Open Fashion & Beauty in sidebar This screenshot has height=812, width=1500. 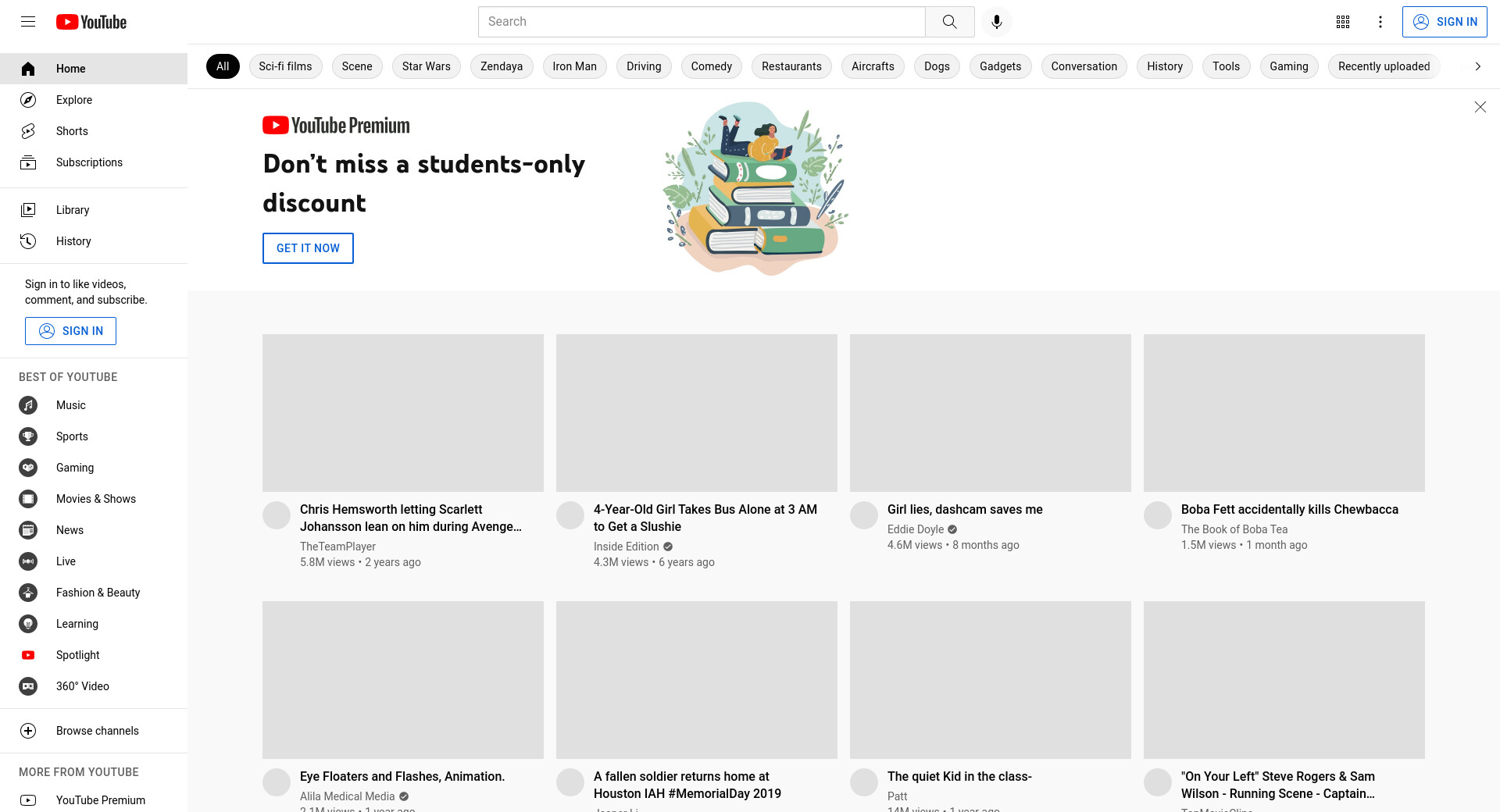(94, 593)
